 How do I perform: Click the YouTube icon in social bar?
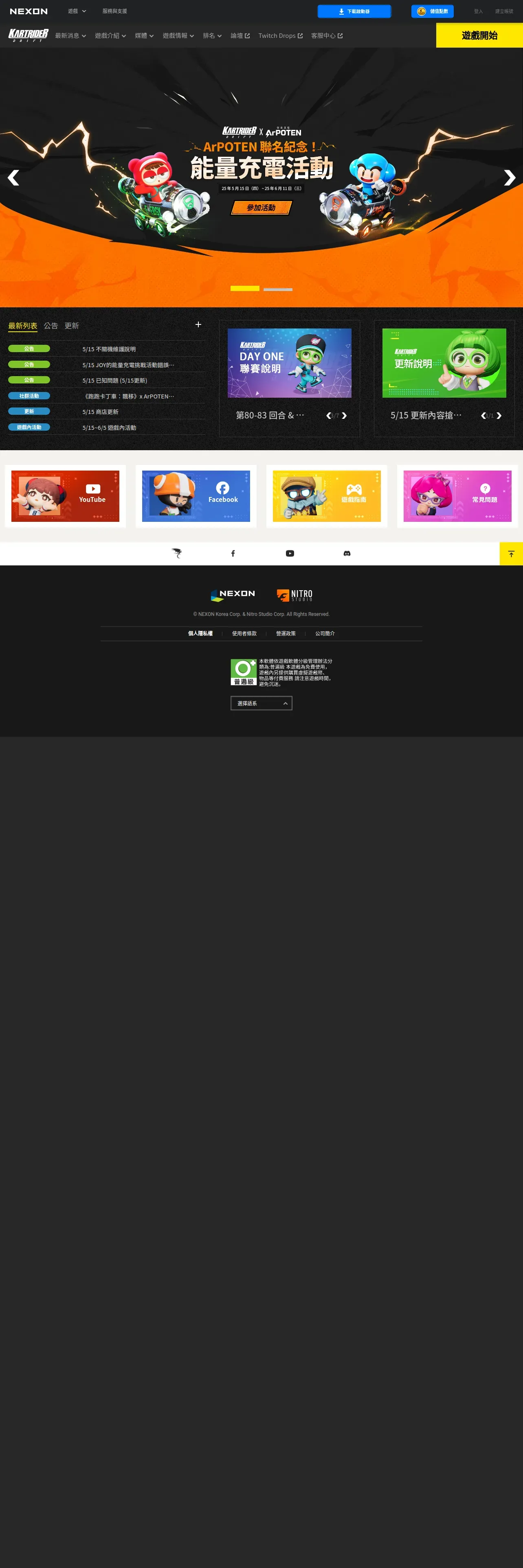coord(290,553)
